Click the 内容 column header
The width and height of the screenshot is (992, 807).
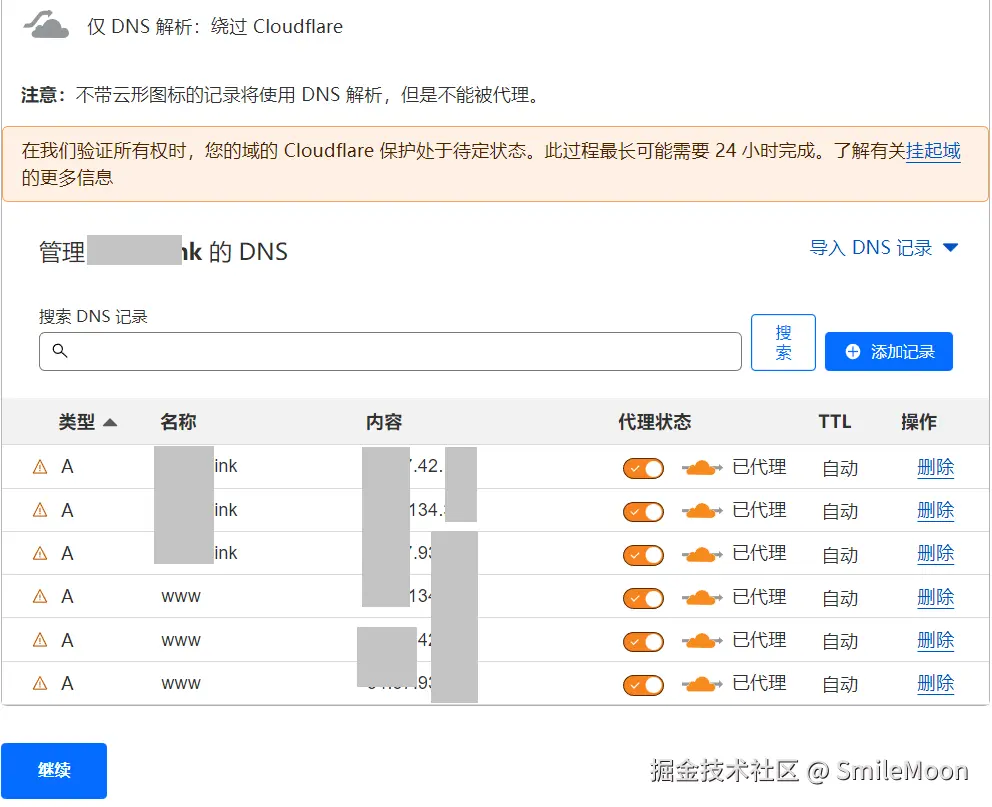pyautogui.click(x=384, y=422)
